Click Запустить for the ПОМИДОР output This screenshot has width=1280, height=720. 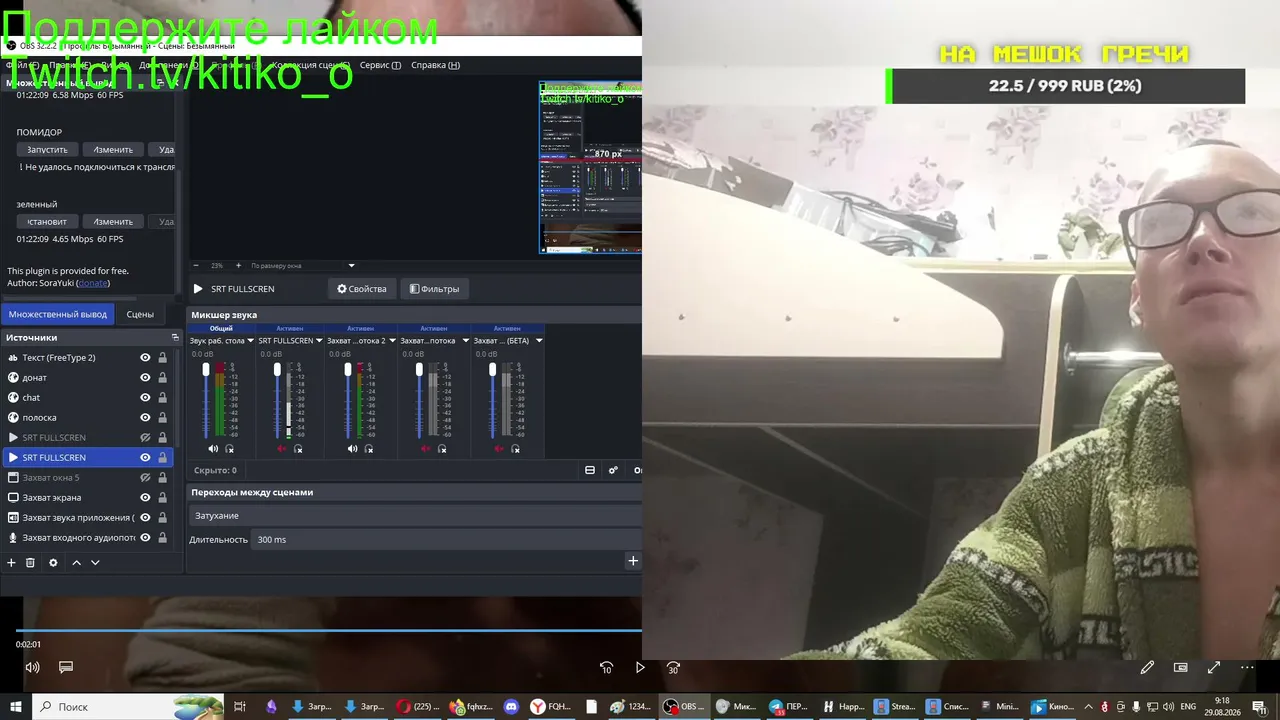[47, 150]
